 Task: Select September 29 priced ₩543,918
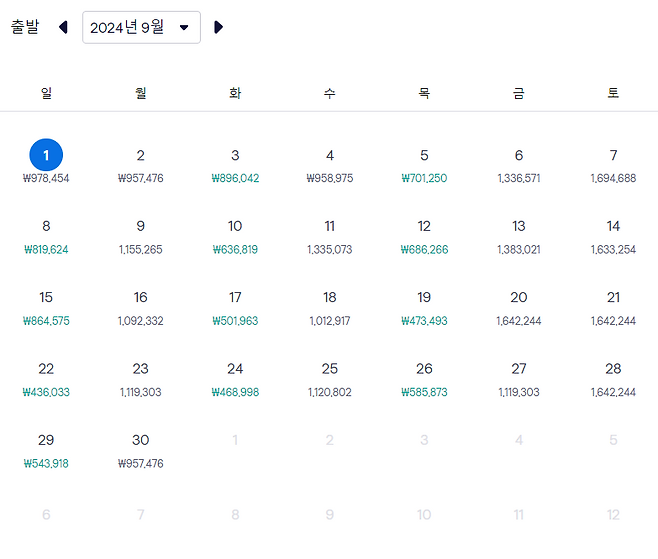click(46, 451)
